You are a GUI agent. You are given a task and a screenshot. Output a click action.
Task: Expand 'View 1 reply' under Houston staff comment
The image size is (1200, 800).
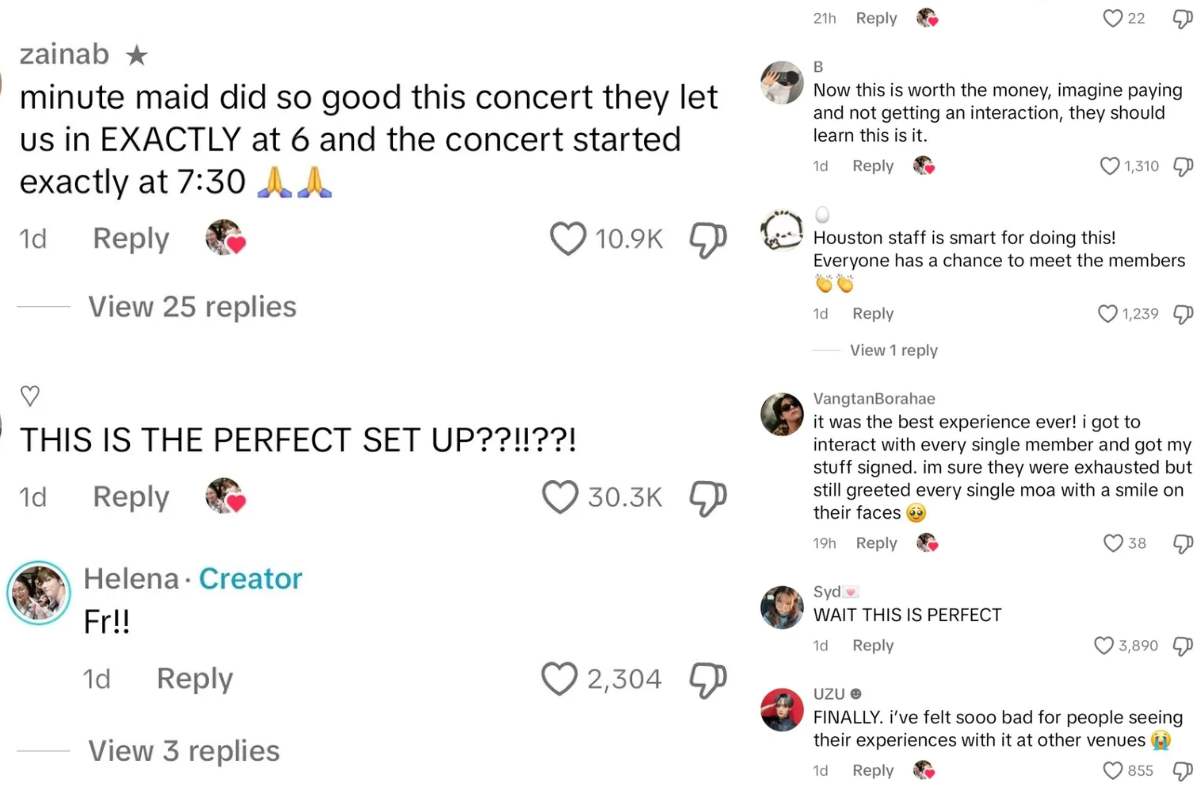[893, 350]
